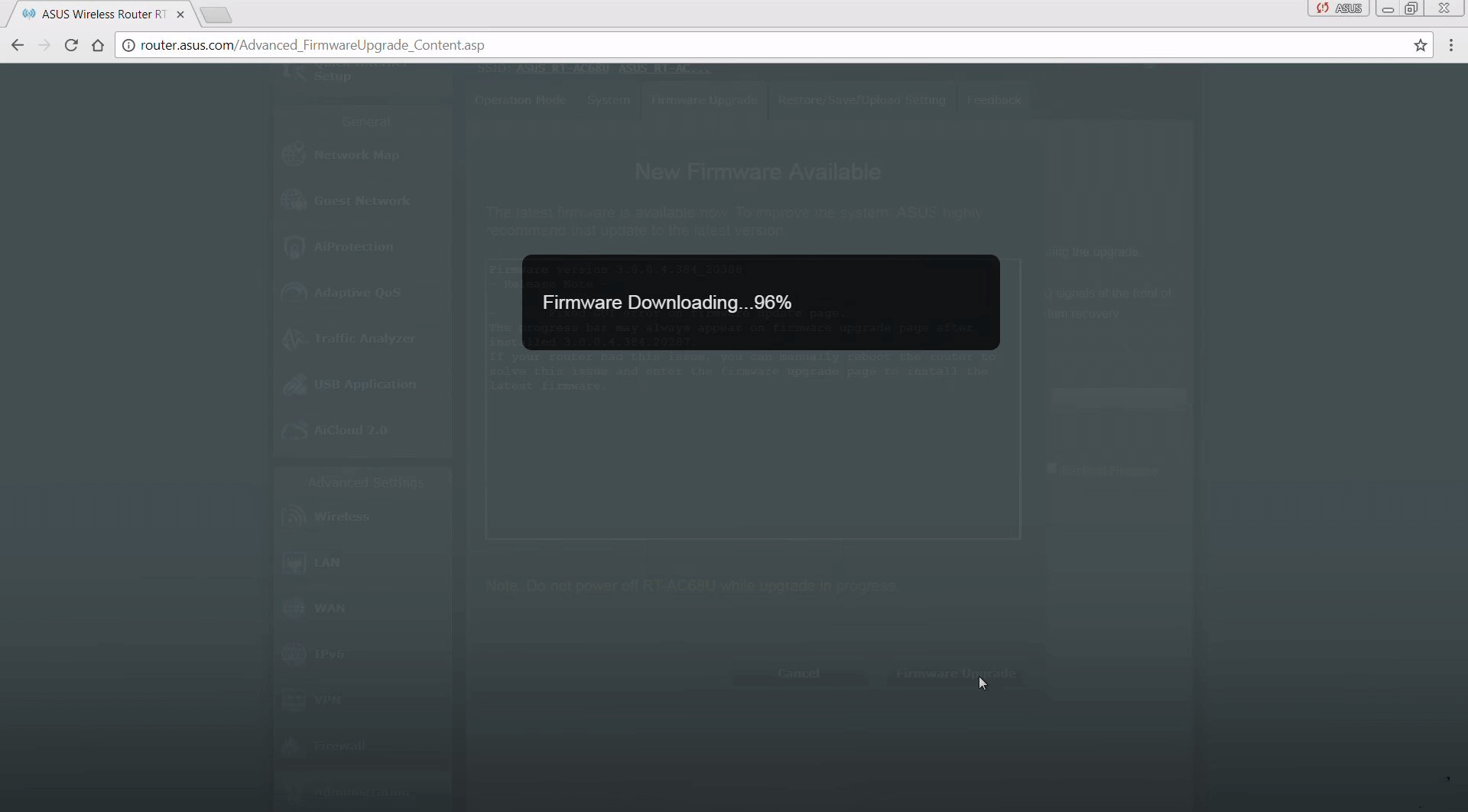1468x812 pixels.
Task: Switch to the Firmware Upgrade tab
Action: click(704, 100)
